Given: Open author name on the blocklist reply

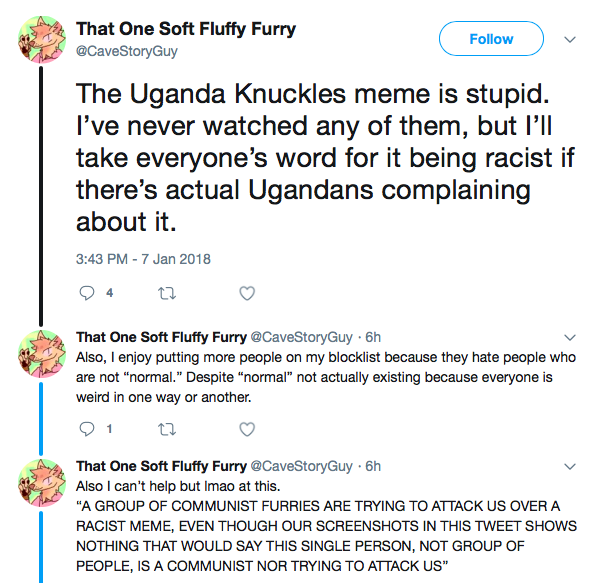Looking at the screenshot, I should pos(161,337).
